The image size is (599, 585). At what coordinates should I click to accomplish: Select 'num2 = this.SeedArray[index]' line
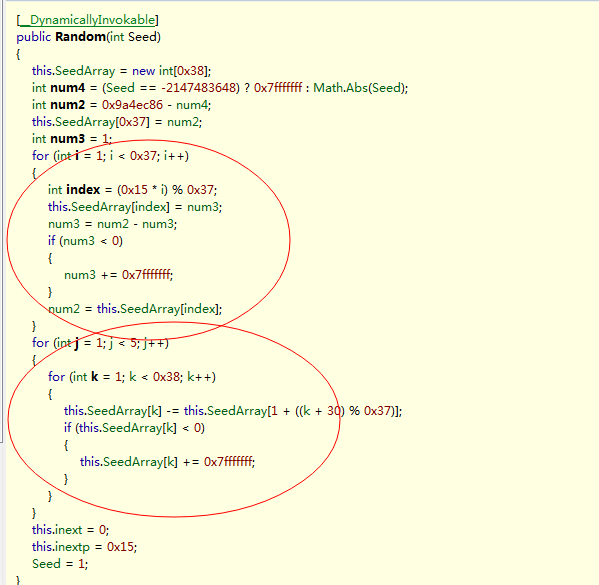(135, 309)
